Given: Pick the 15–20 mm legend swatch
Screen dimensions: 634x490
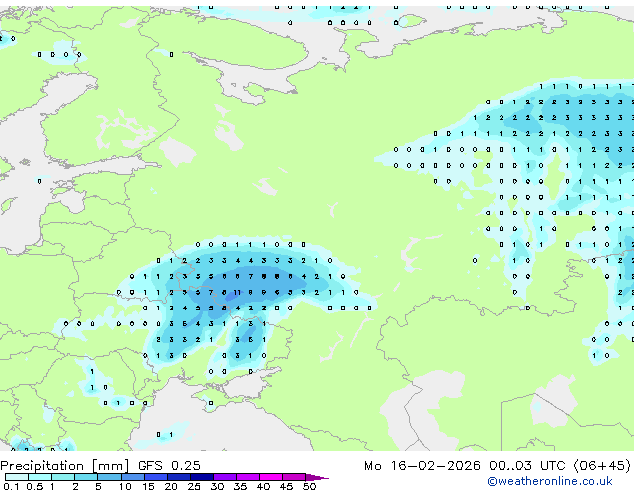Looking at the screenshot, I should pyautogui.click(x=155, y=477).
